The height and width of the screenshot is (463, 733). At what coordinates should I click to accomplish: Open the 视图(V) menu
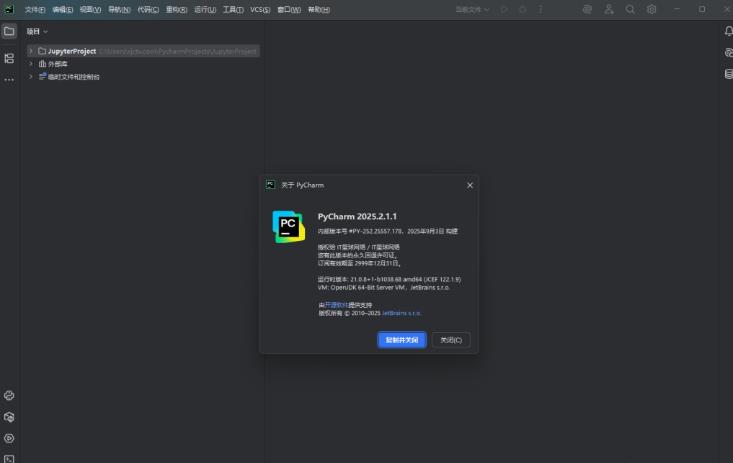coord(90,9)
